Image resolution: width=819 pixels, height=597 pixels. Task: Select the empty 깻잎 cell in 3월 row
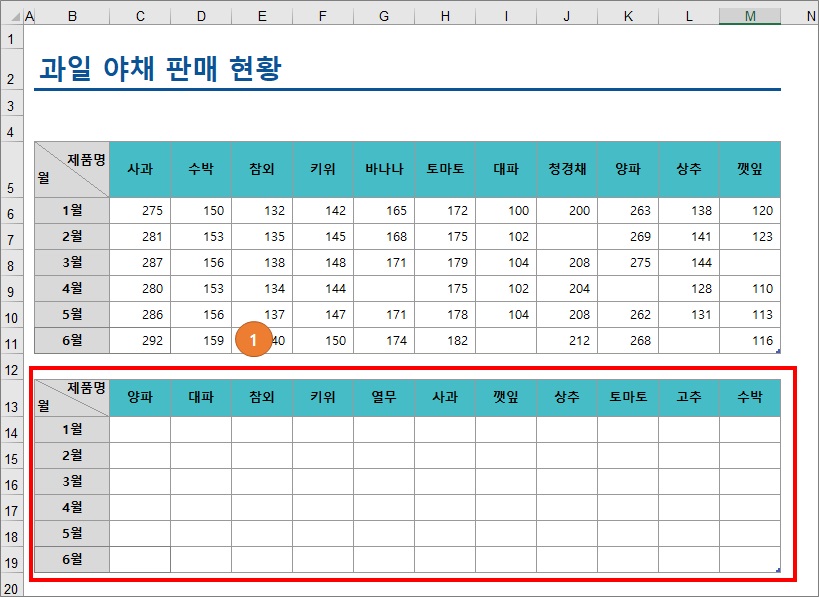tap(750, 262)
